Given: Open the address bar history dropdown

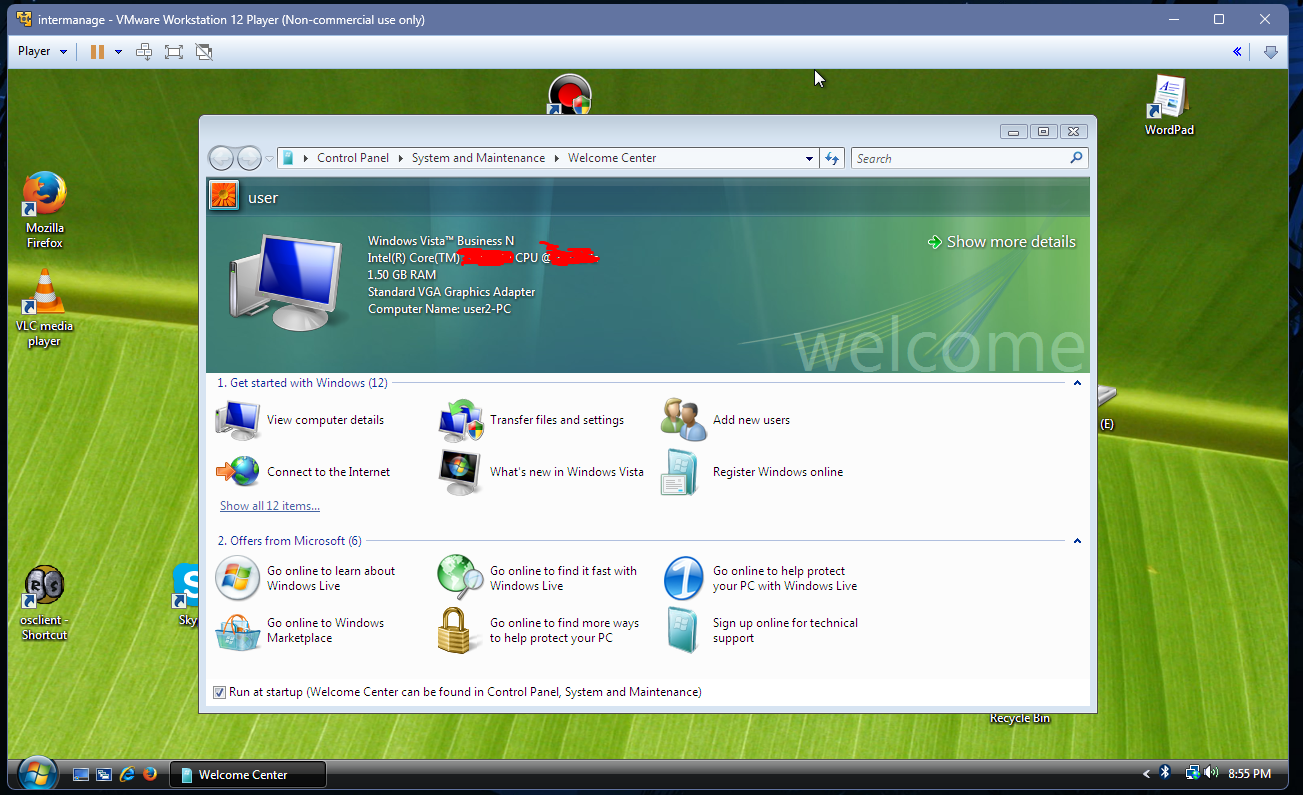Looking at the screenshot, I should (x=810, y=158).
